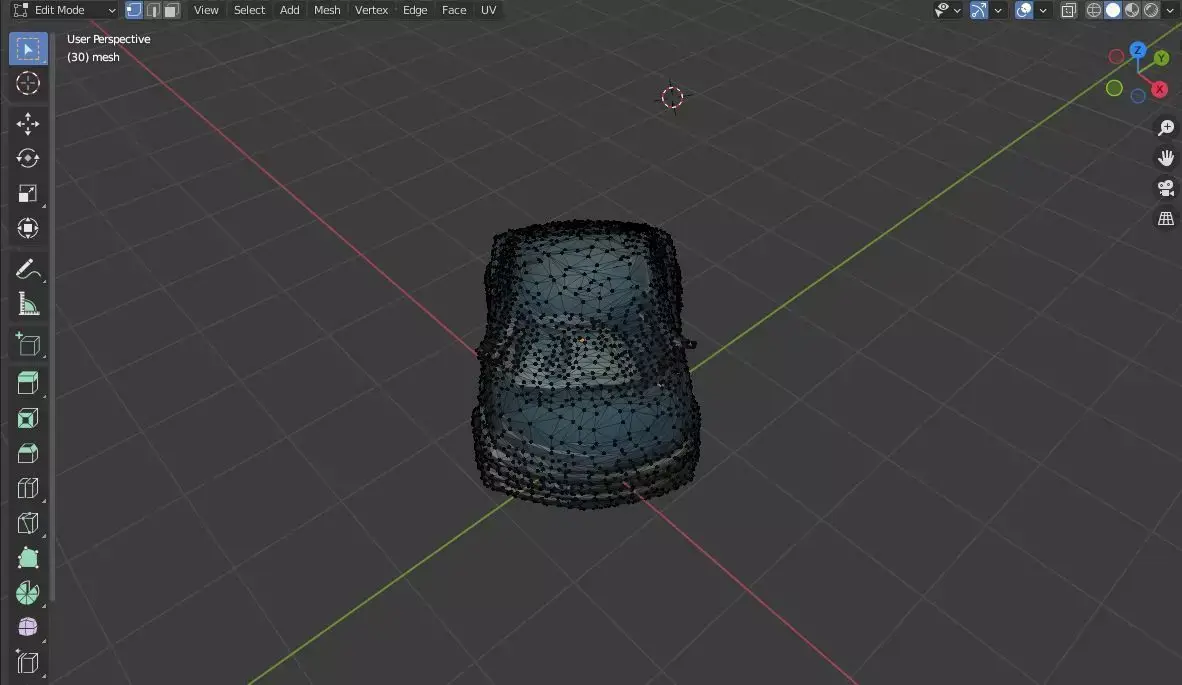Image resolution: width=1182 pixels, height=685 pixels.
Task: Activate the Extrude Region tool
Action: [28, 383]
